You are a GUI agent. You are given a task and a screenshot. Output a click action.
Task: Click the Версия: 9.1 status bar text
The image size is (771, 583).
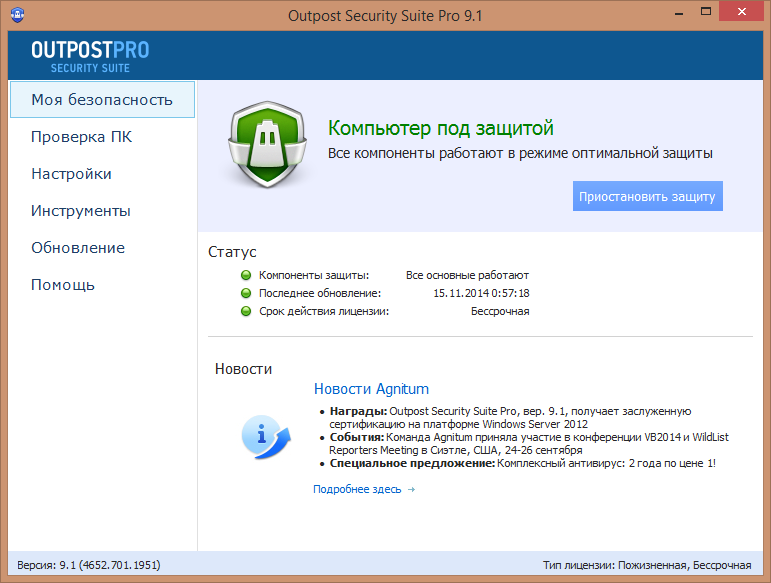pyautogui.click(x=89, y=565)
